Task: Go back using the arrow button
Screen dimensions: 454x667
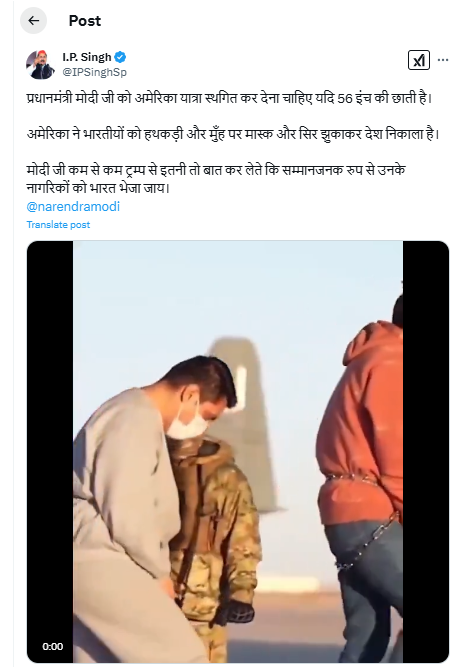Action: 33,20
